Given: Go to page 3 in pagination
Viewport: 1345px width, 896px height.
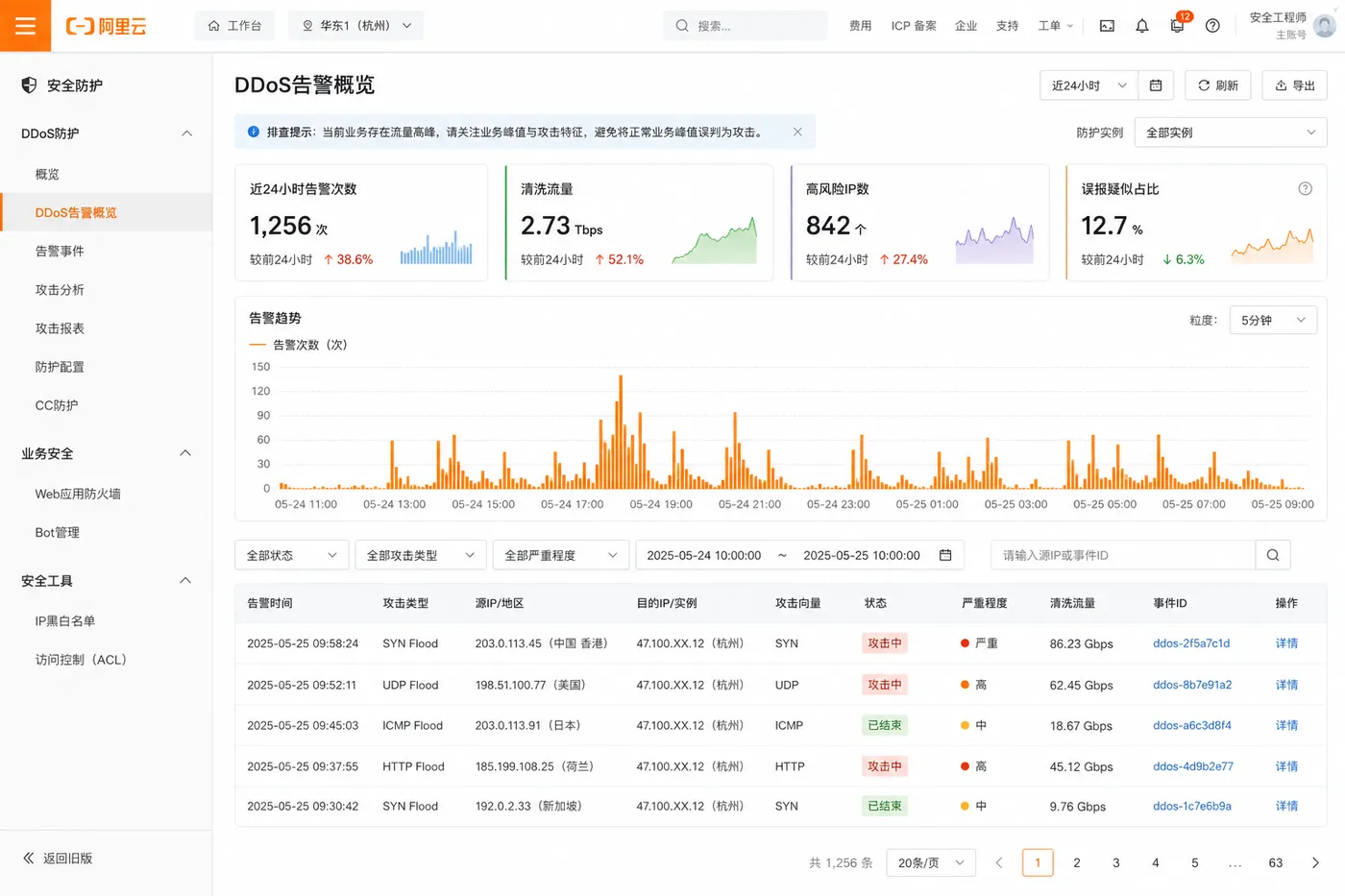Looking at the screenshot, I should (1116, 862).
